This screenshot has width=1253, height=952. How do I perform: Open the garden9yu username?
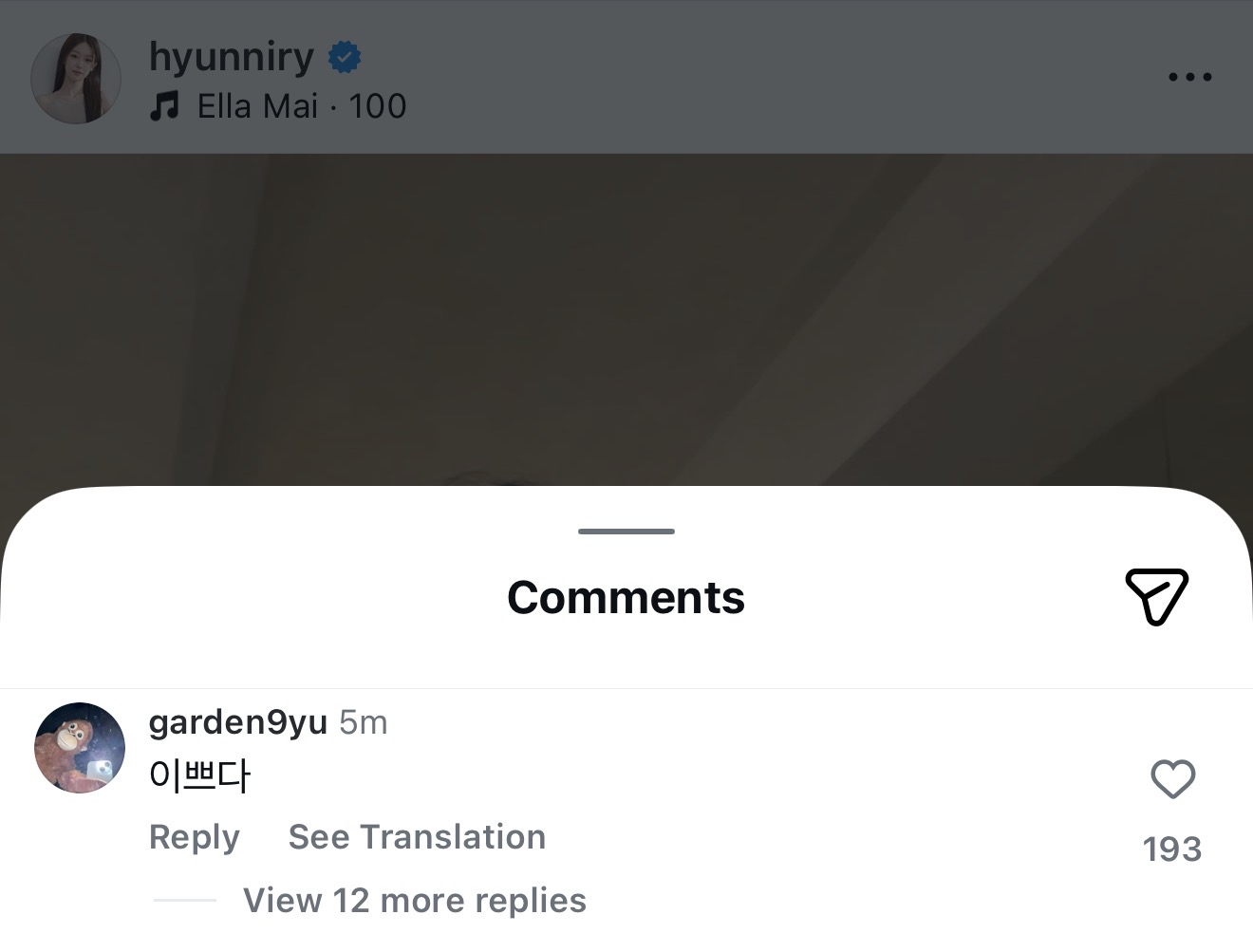[238, 722]
